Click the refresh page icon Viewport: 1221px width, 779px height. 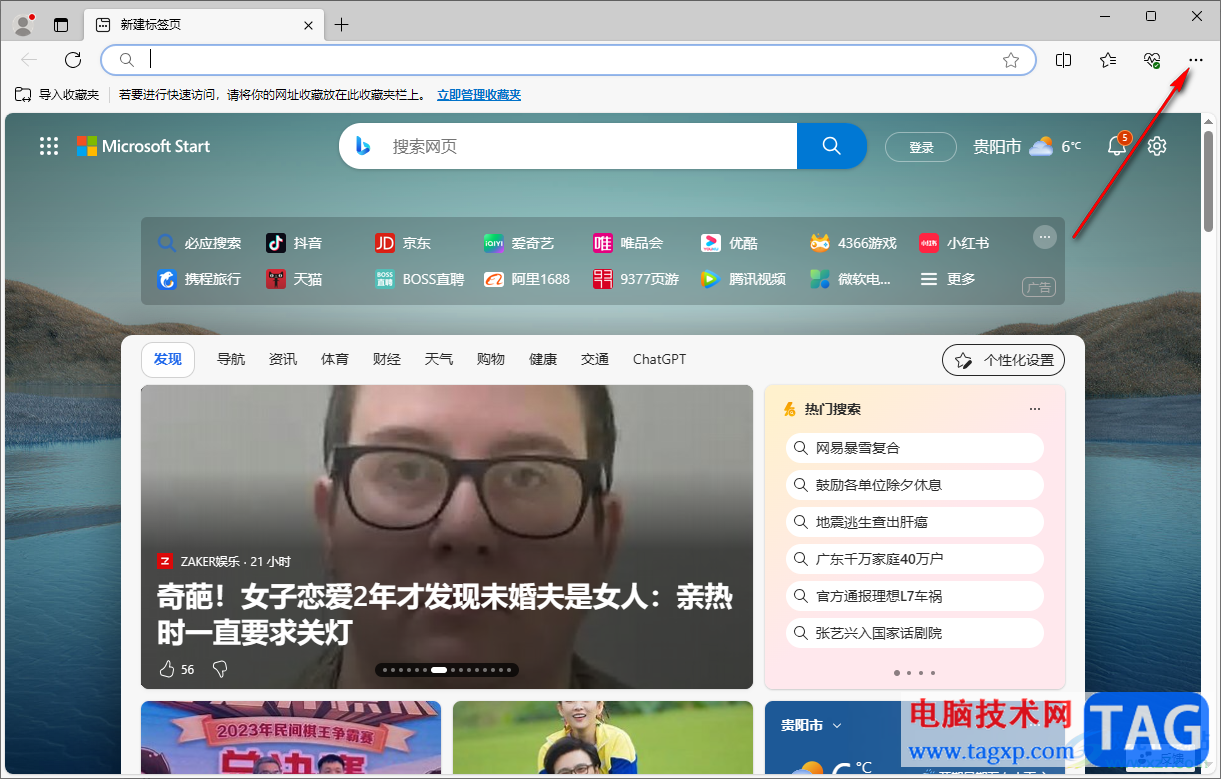(x=72, y=60)
